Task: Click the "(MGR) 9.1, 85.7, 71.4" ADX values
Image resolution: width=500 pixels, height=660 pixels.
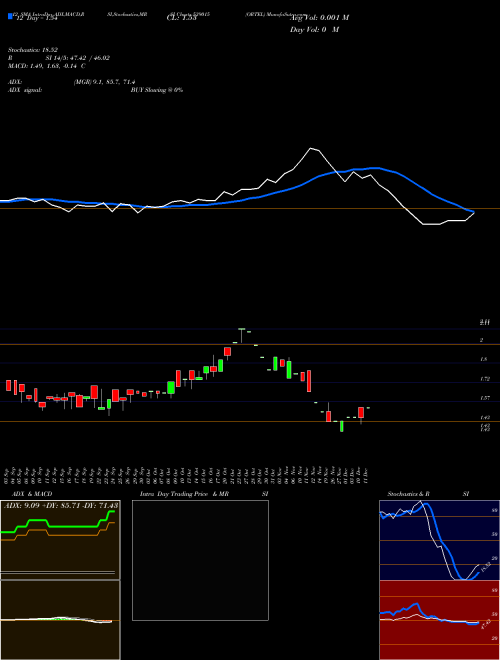Action: 104,82
